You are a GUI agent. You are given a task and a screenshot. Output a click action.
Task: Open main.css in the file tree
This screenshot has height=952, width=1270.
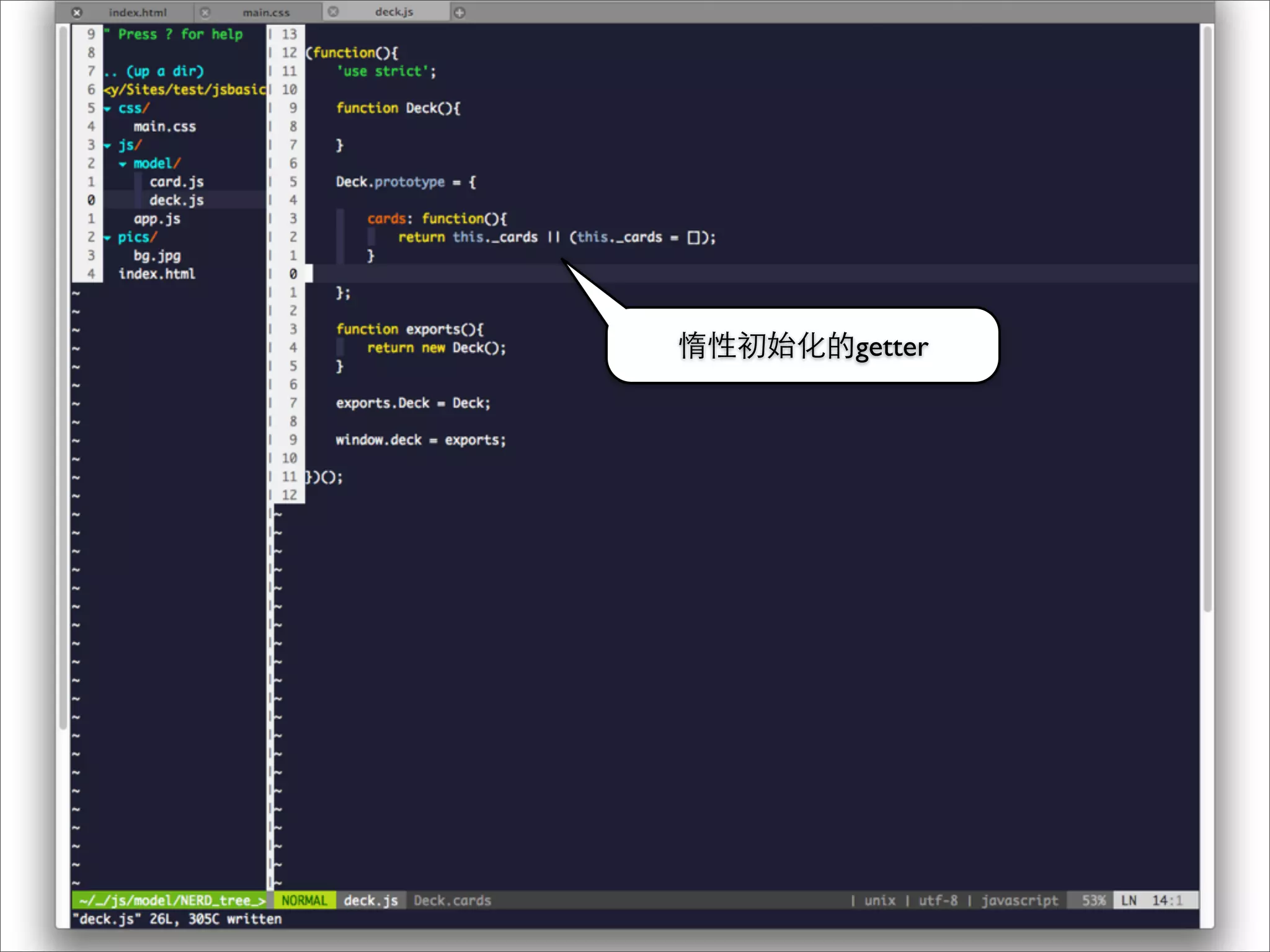[164, 126]
